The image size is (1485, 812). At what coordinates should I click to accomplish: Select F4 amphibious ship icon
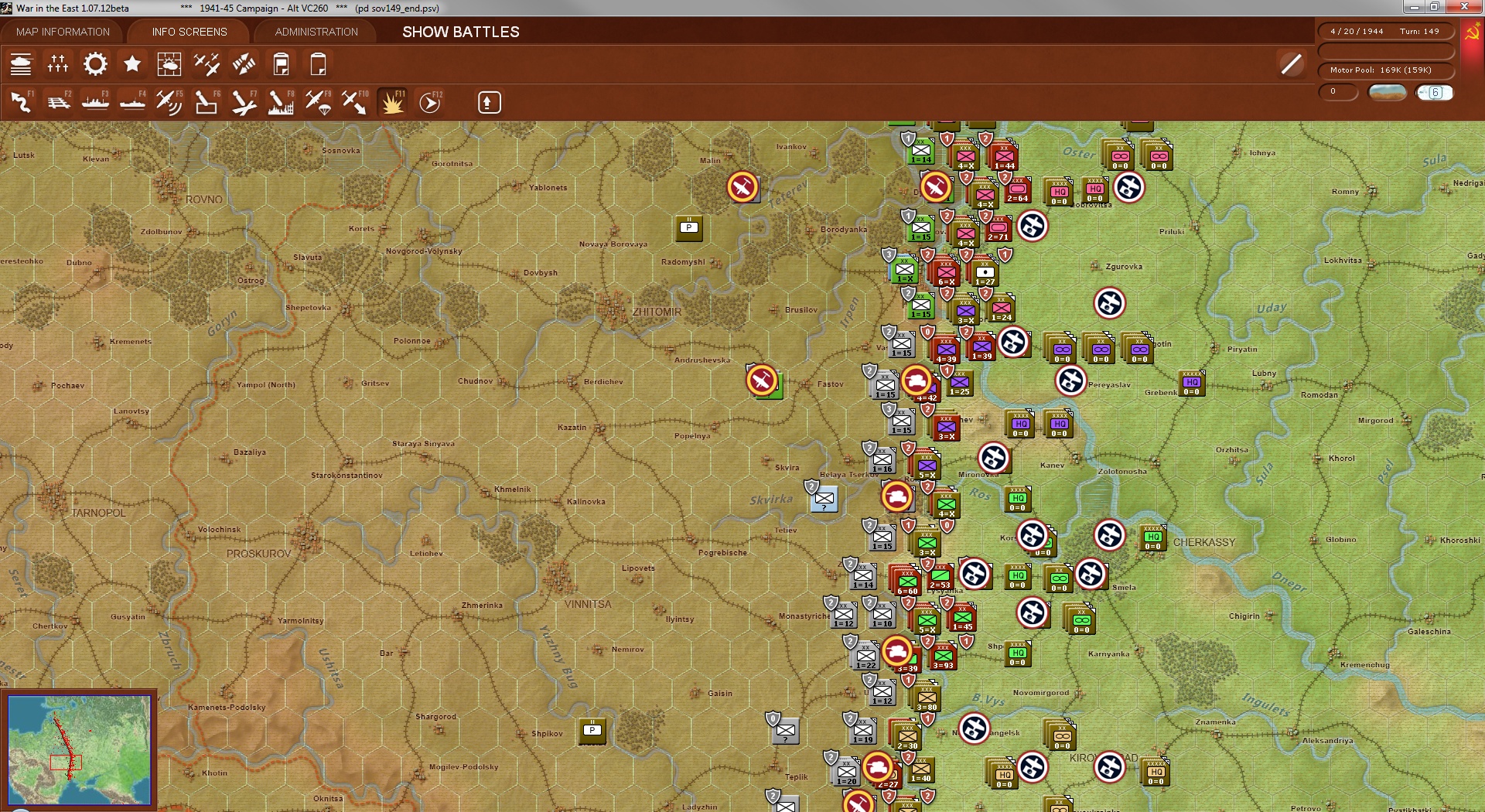coord(132,102)
